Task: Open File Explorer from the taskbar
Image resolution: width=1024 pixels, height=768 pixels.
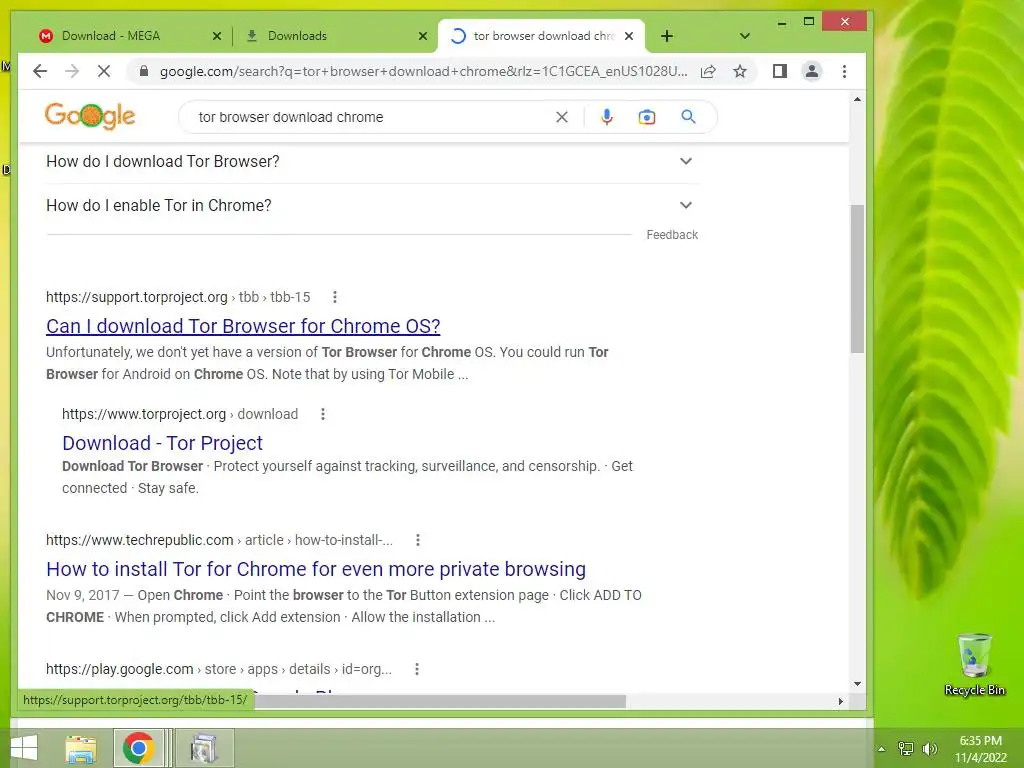Action: coord(81,748)
